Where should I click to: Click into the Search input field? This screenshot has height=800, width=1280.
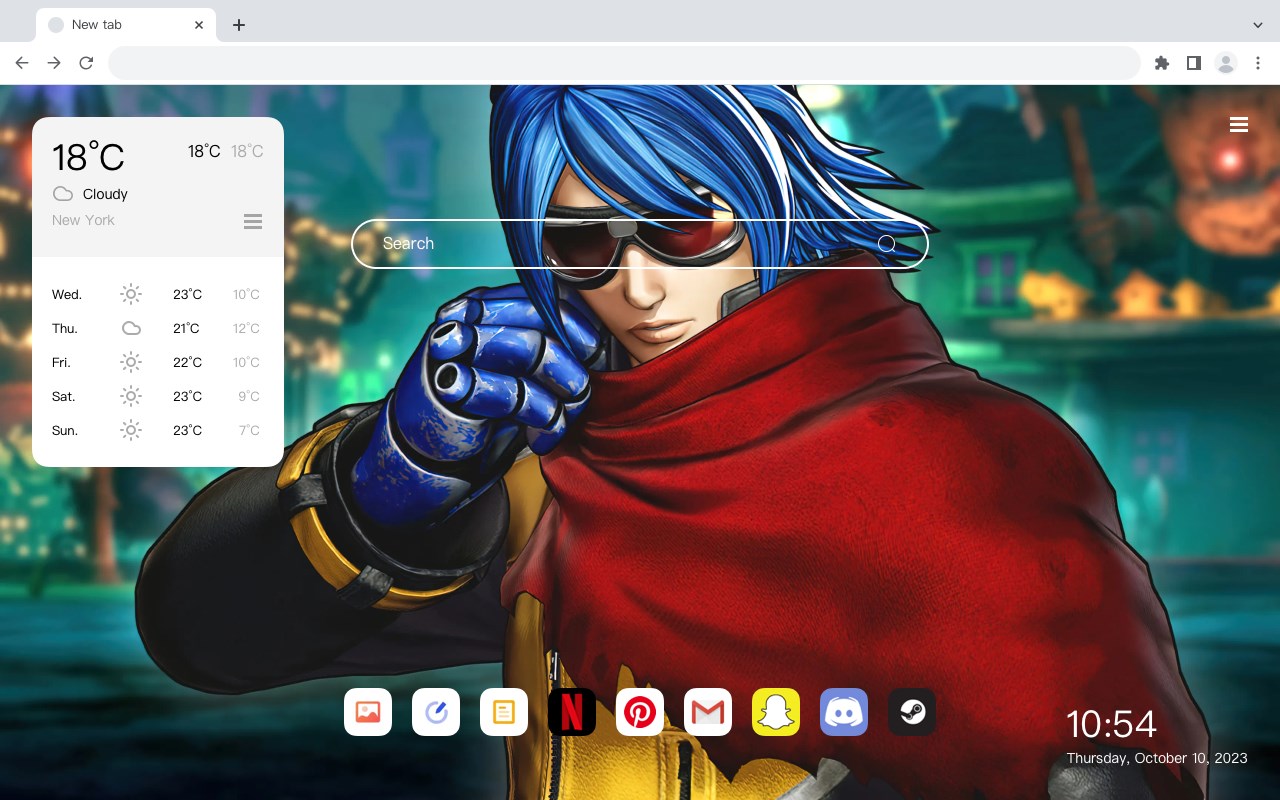pos(640,243)
